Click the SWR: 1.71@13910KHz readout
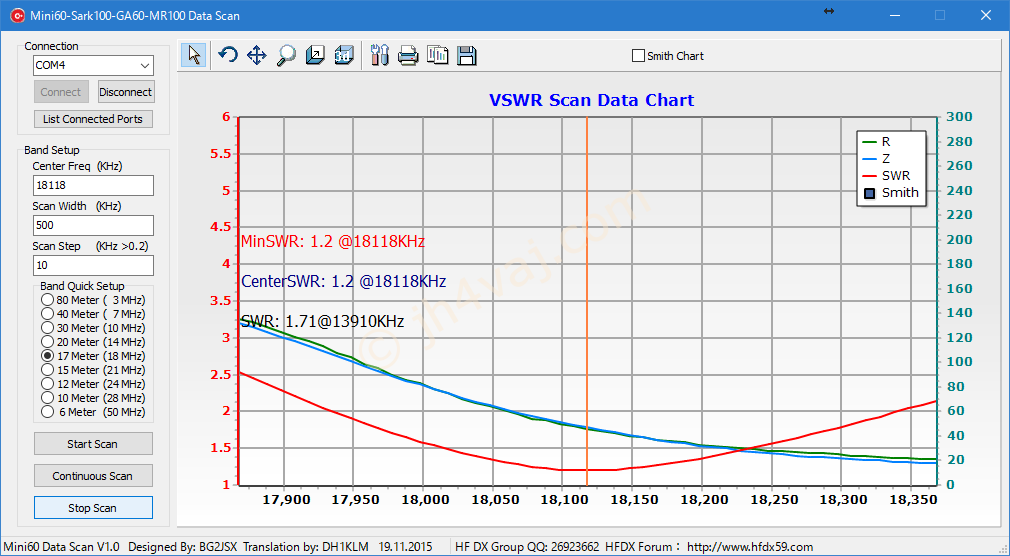 pos(322,321)
